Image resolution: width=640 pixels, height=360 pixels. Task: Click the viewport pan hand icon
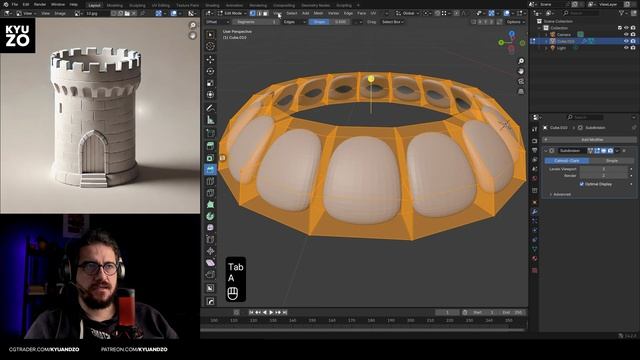[521, 71]
